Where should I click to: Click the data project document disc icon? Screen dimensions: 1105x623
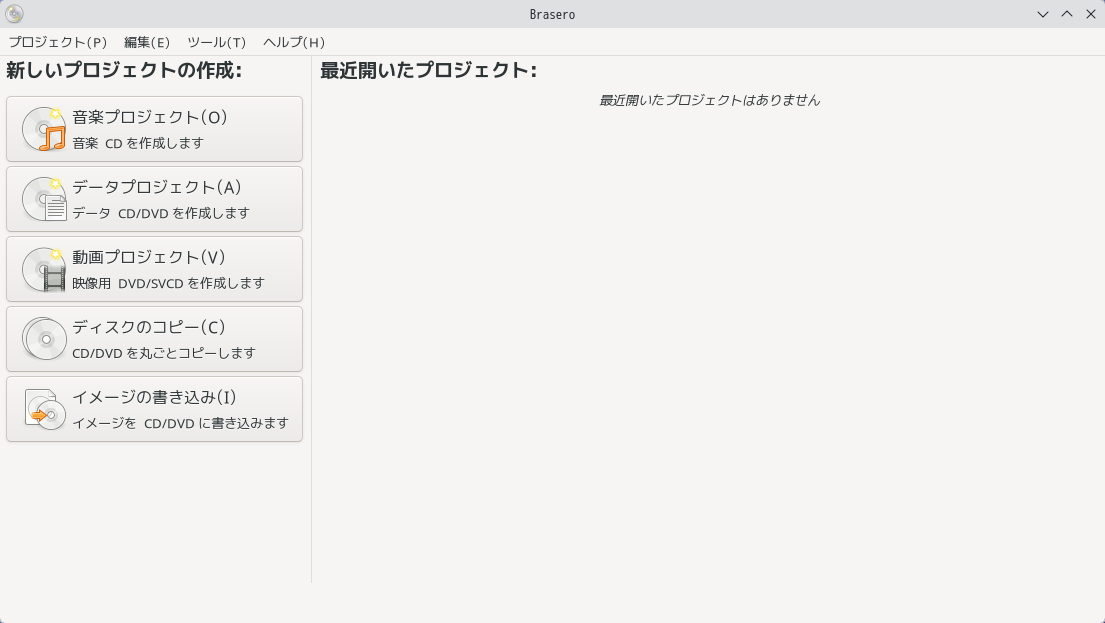pos(44,199)
